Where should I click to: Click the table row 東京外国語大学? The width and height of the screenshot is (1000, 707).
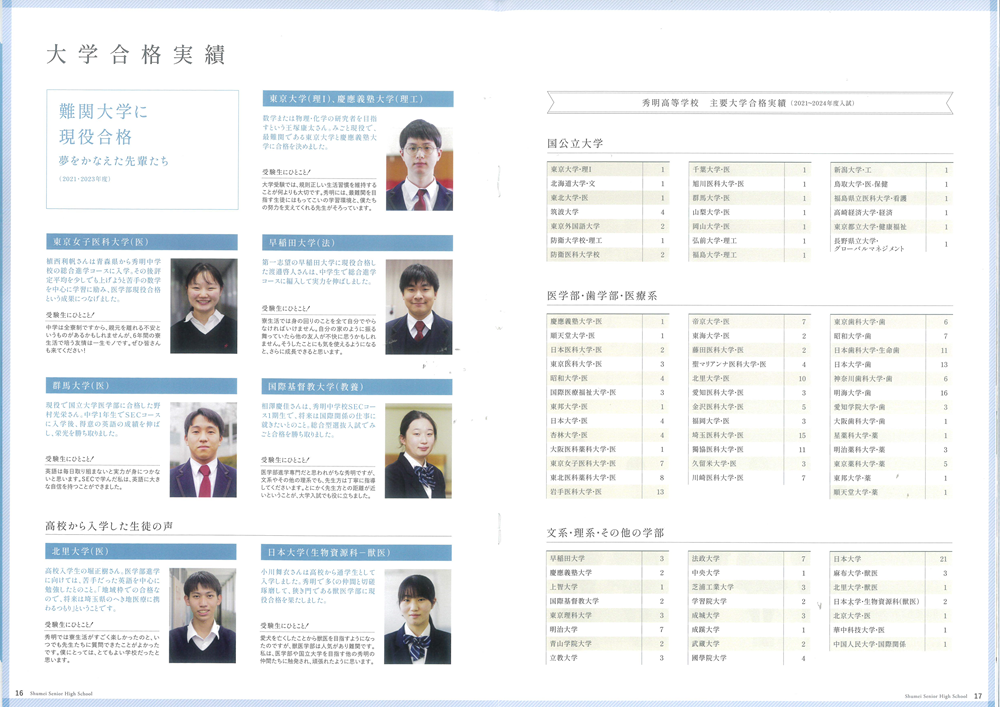608,226
